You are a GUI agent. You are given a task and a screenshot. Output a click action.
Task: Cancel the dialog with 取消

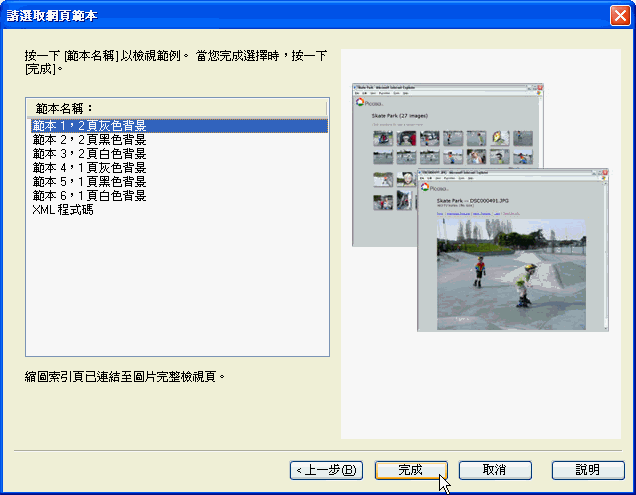coord(495,470)
